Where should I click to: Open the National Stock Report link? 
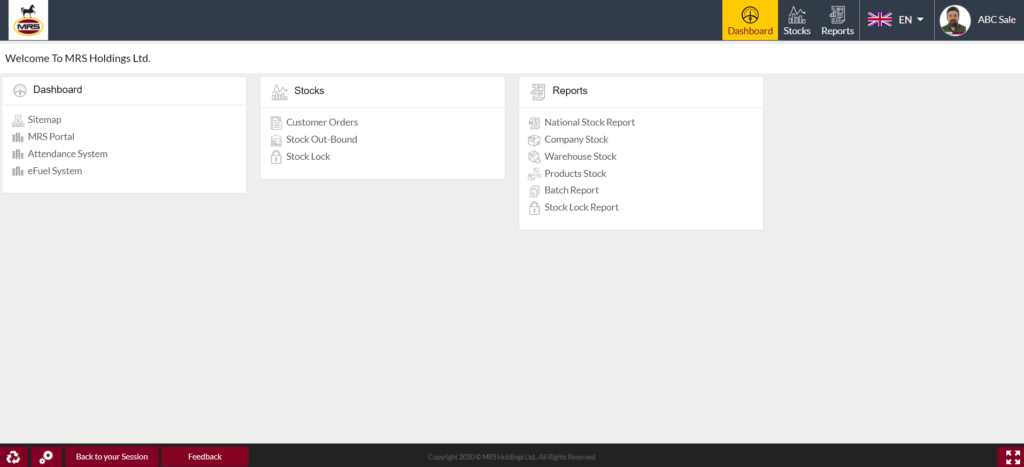click(x=590, y=122)
